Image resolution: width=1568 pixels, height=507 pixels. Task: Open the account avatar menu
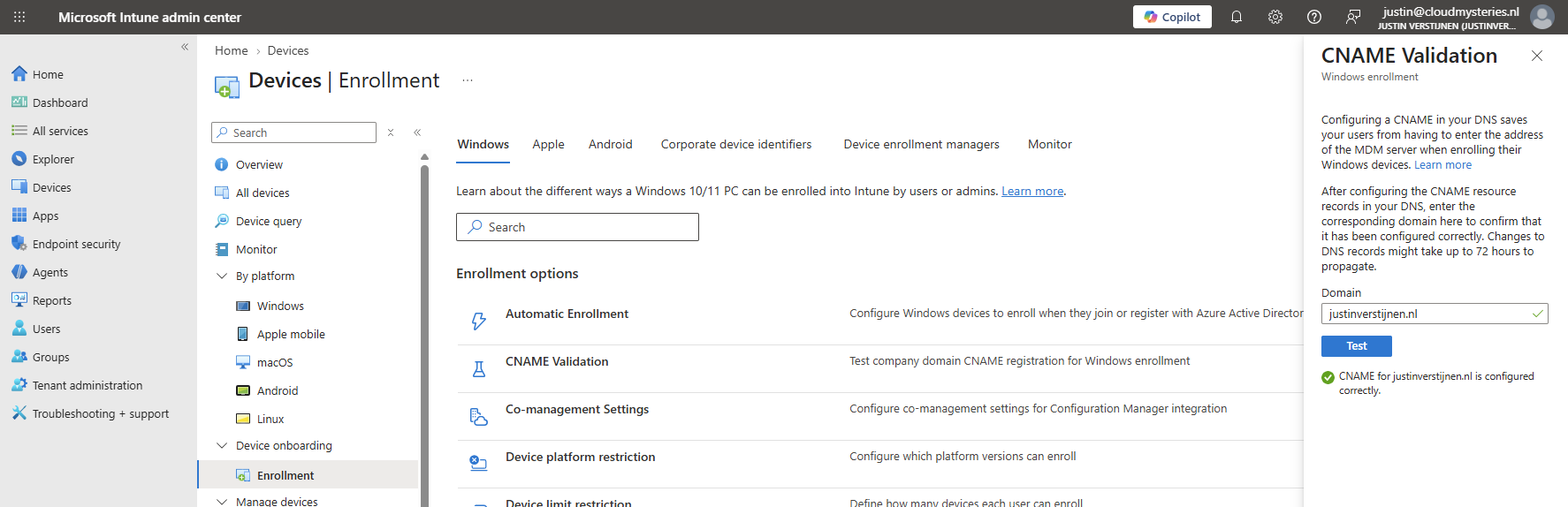(x=1542, y=17)
